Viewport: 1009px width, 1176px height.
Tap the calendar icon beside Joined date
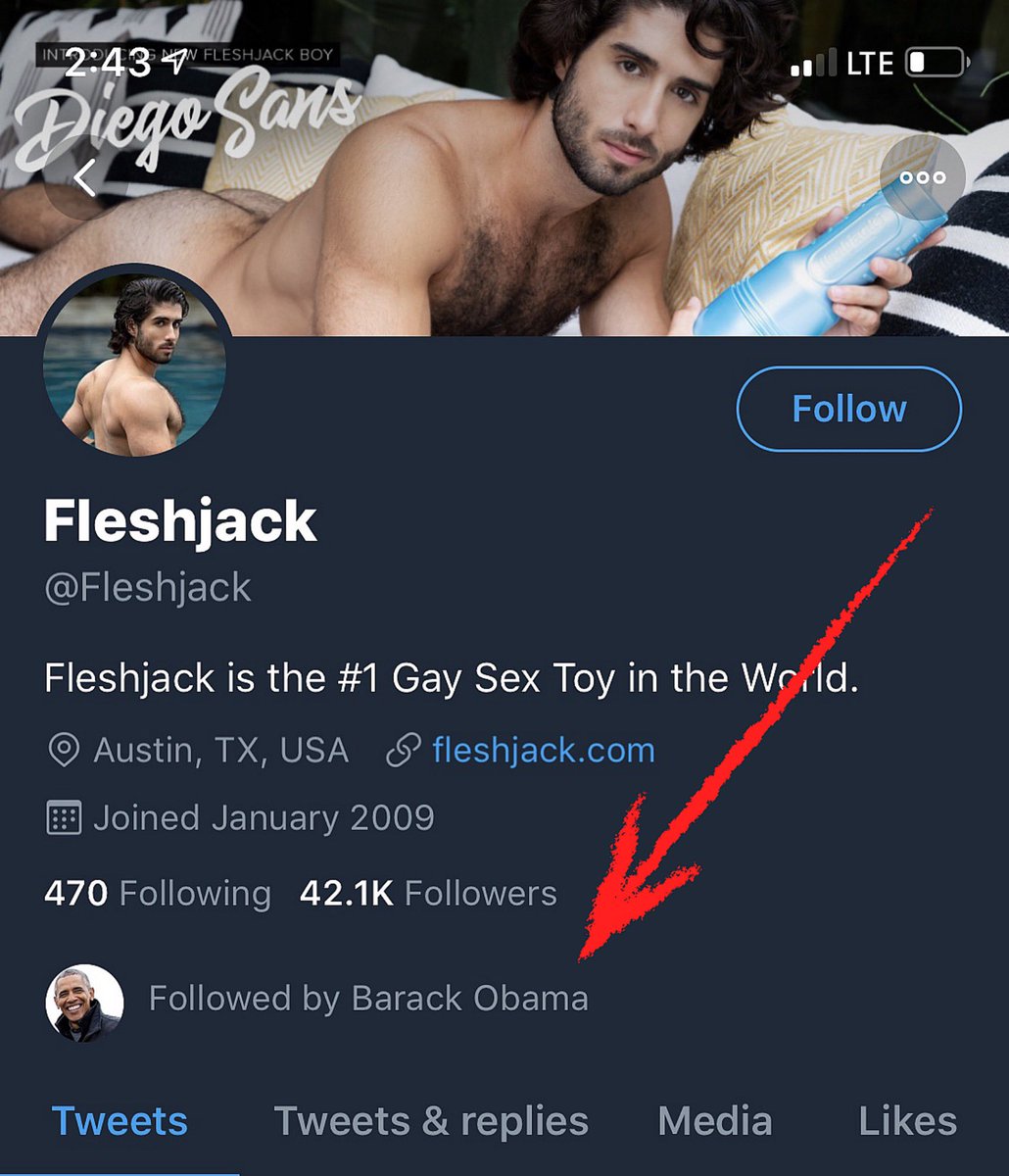pos(64,818)
